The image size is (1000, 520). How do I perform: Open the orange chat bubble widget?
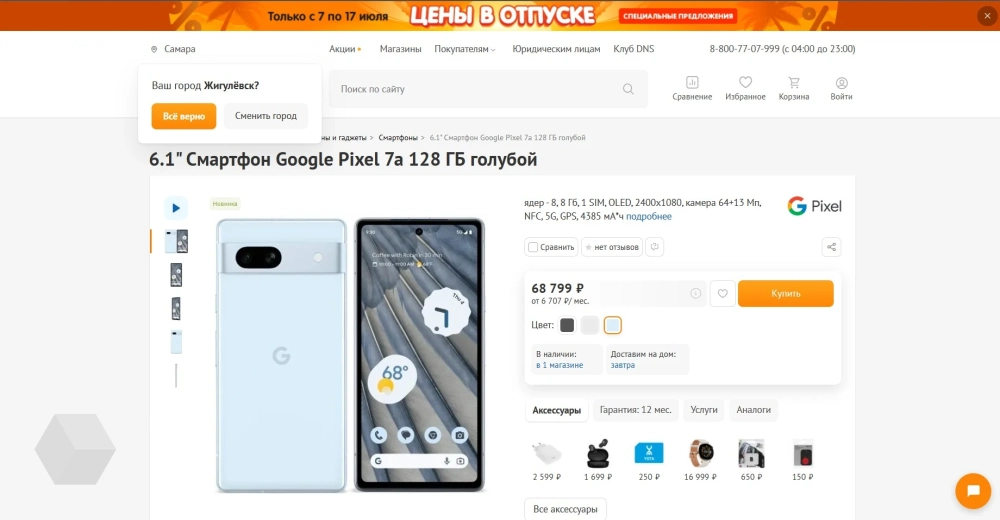(973, 490)
